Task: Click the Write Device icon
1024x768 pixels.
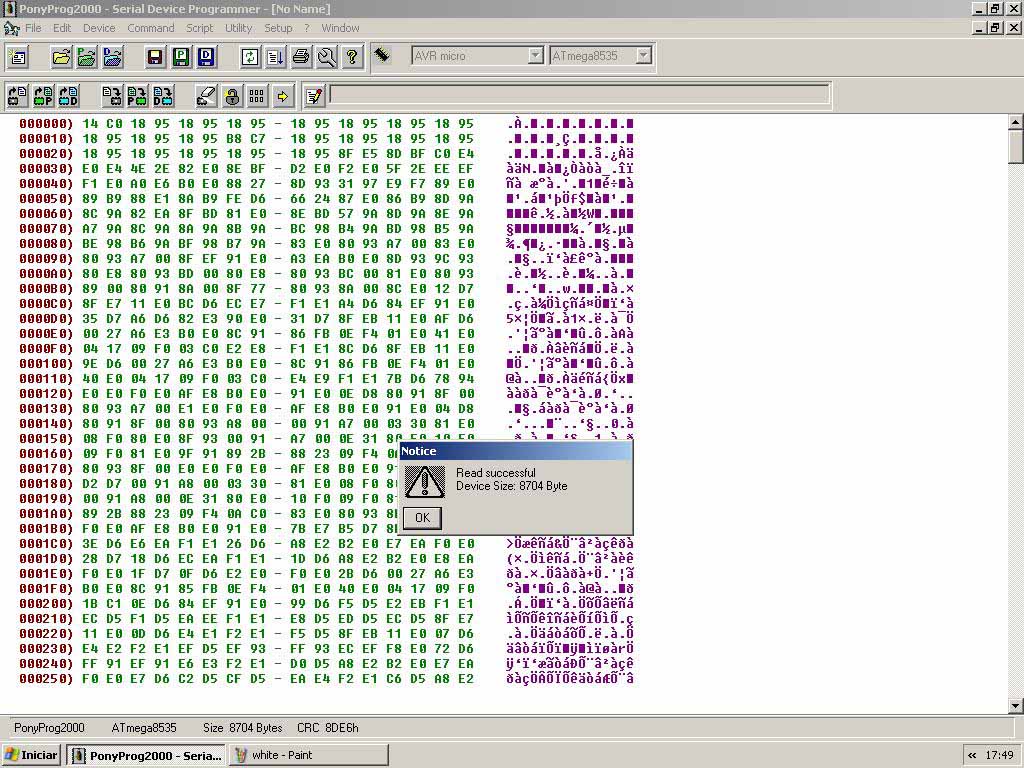Action: pos(112,97)
